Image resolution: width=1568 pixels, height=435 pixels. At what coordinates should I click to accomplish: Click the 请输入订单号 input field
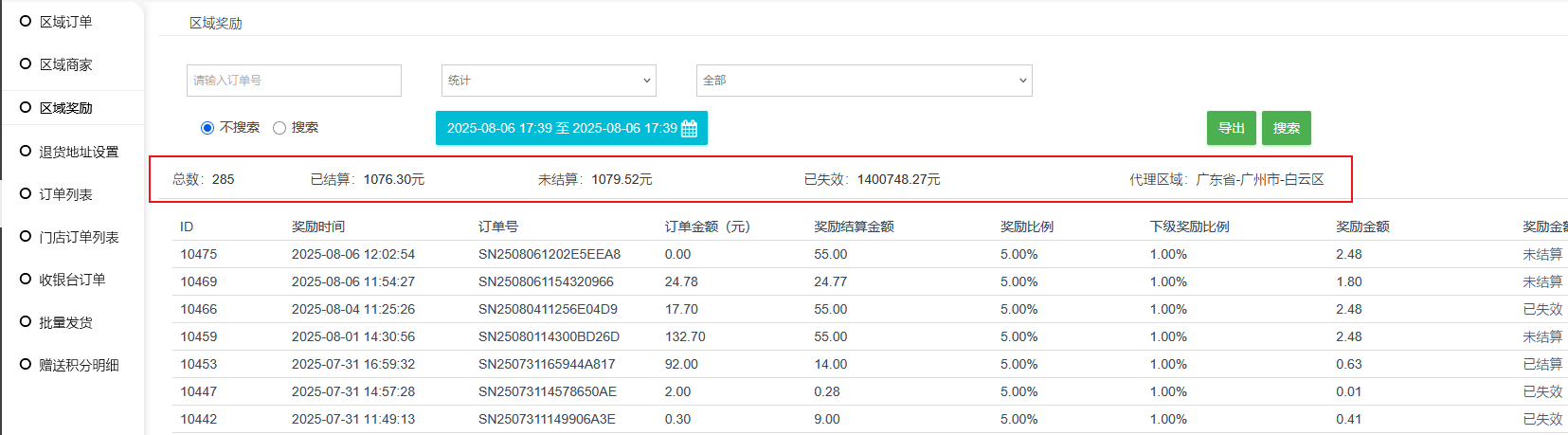point(294,81)
